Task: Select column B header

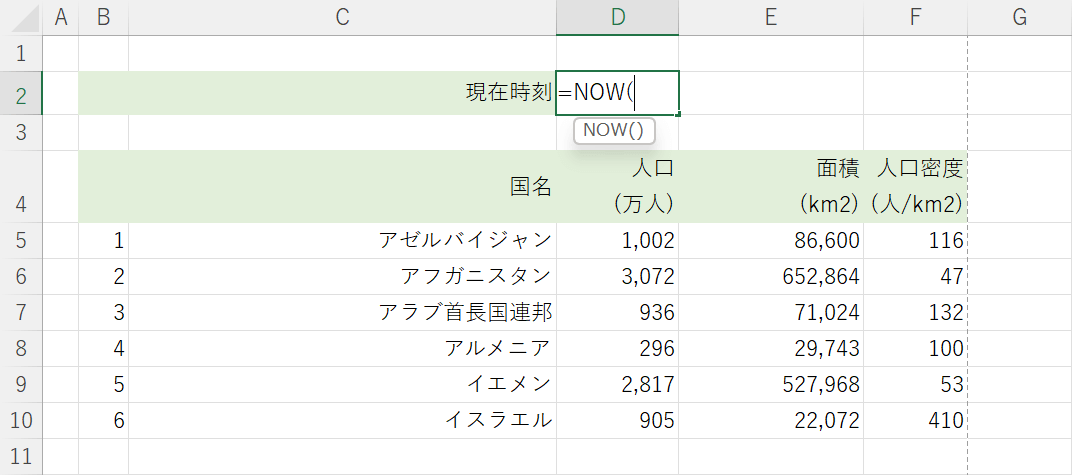Action: [103, 17]
